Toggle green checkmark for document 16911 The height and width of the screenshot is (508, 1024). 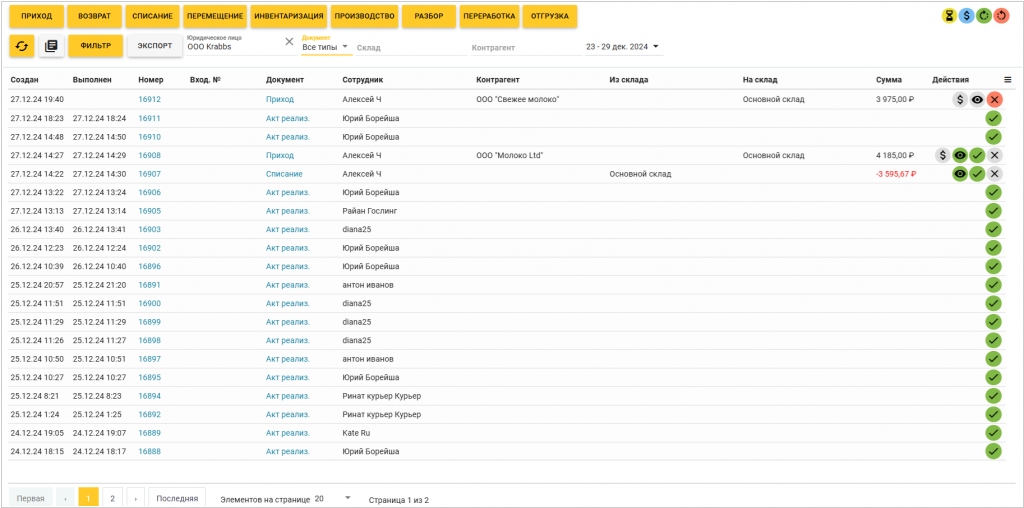pos(993,118)
